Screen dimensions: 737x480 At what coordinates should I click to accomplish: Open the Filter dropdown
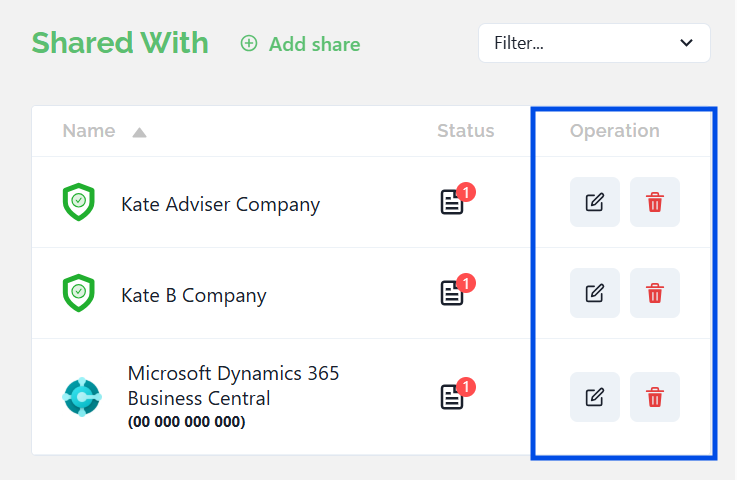click(594, 43)
